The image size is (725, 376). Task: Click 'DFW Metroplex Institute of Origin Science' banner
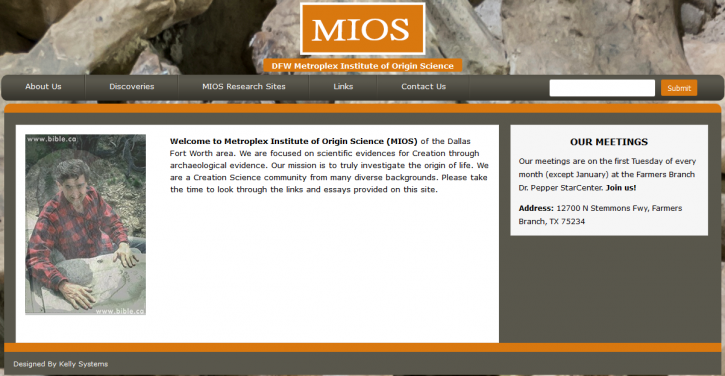click(362, 66)
